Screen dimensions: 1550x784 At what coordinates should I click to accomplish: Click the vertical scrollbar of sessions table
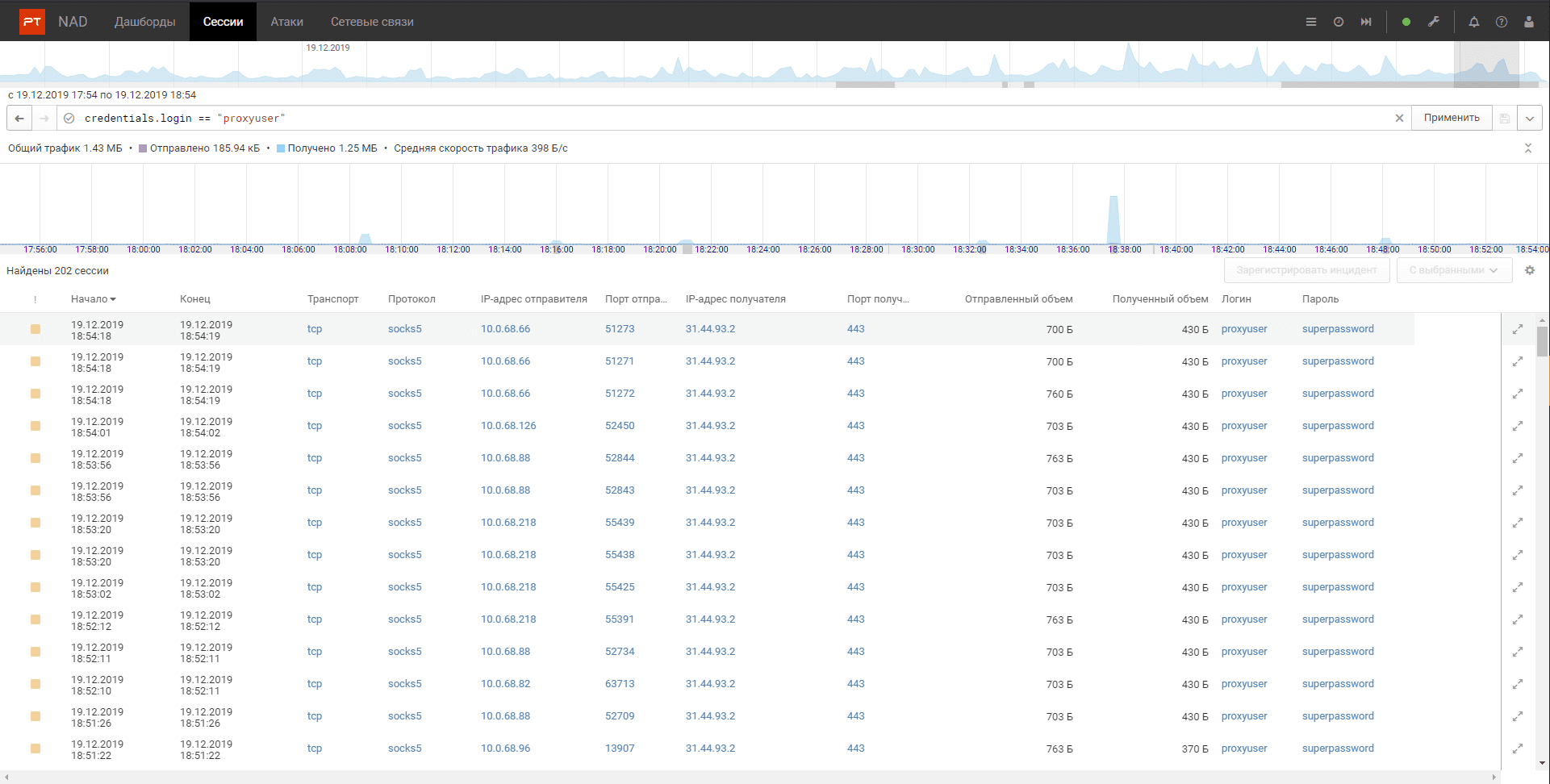(1542, 341)
